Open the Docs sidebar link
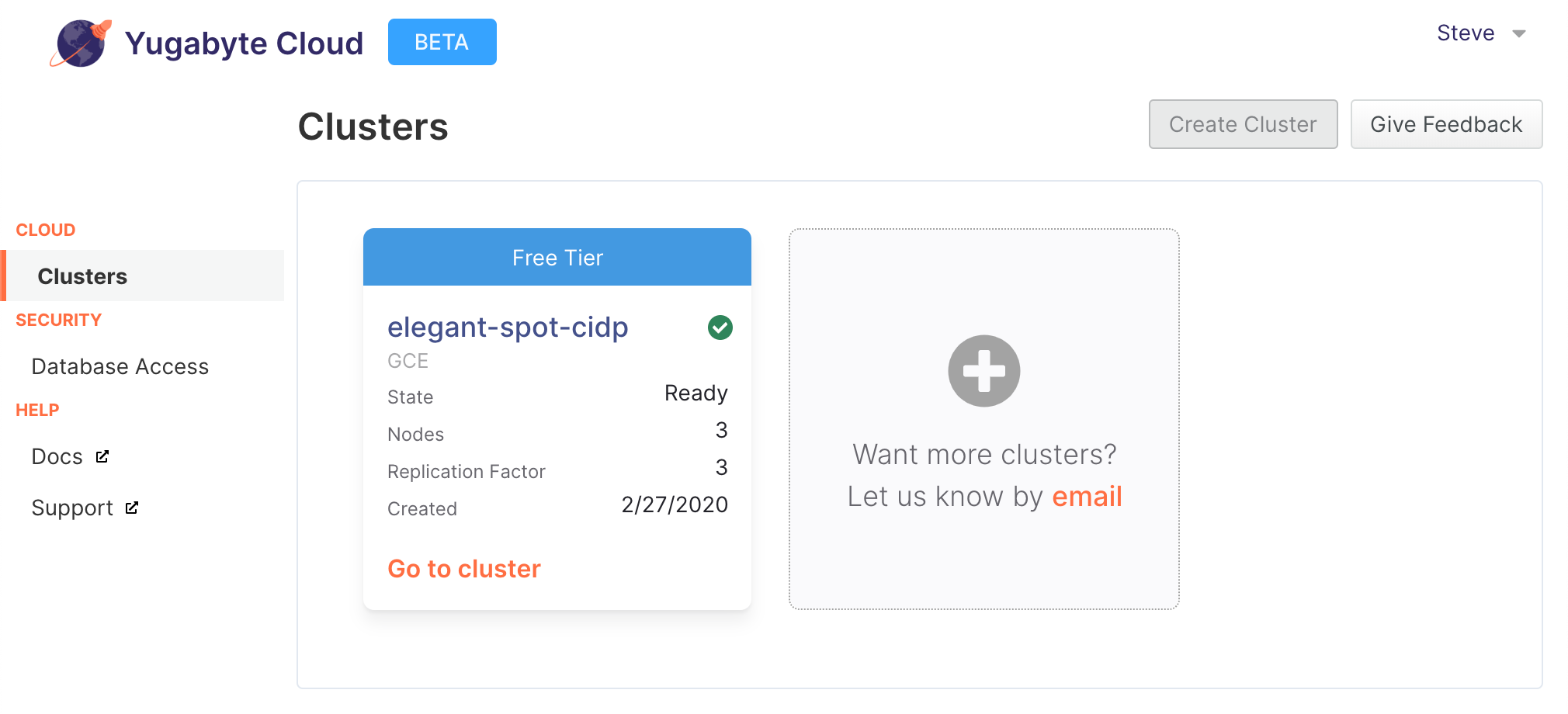This screenshot has height=714, width=1568. [57, 456]
